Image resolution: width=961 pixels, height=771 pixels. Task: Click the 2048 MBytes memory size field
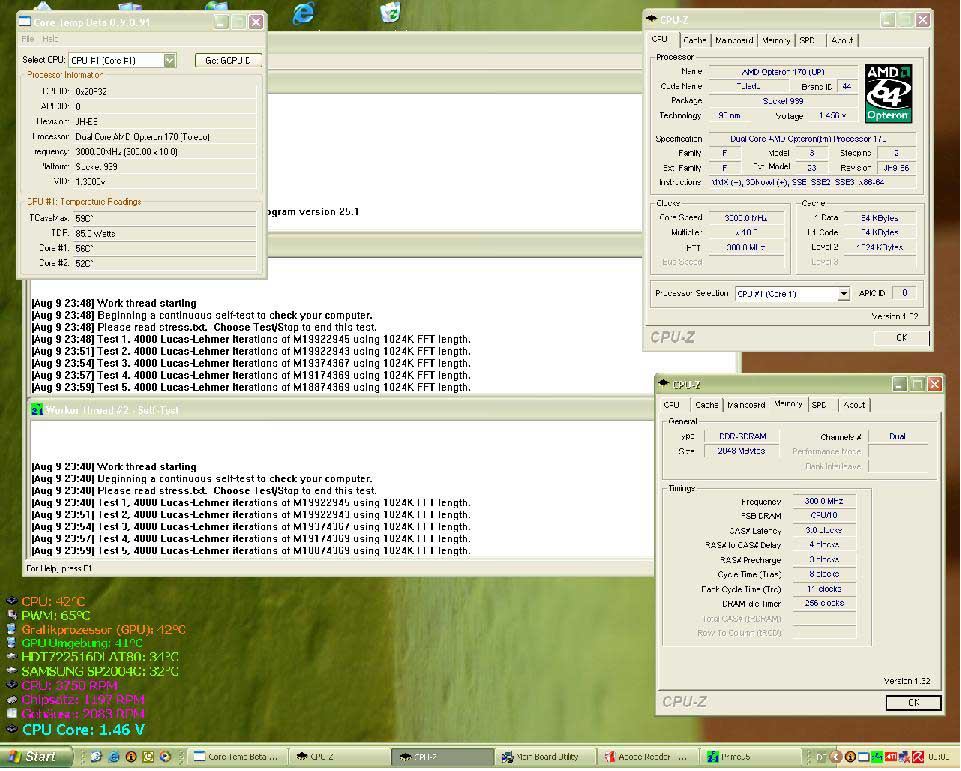click(741, 451)
